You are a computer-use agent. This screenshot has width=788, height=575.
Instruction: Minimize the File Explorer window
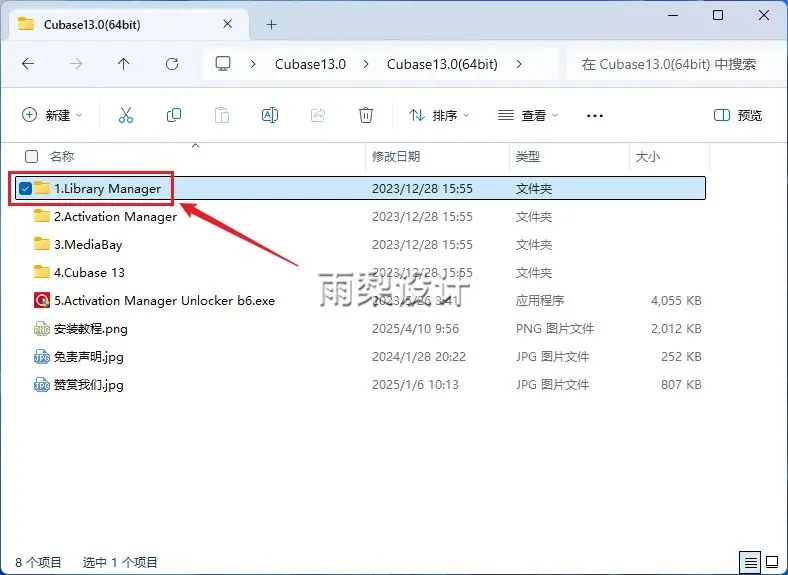[672, 15]
